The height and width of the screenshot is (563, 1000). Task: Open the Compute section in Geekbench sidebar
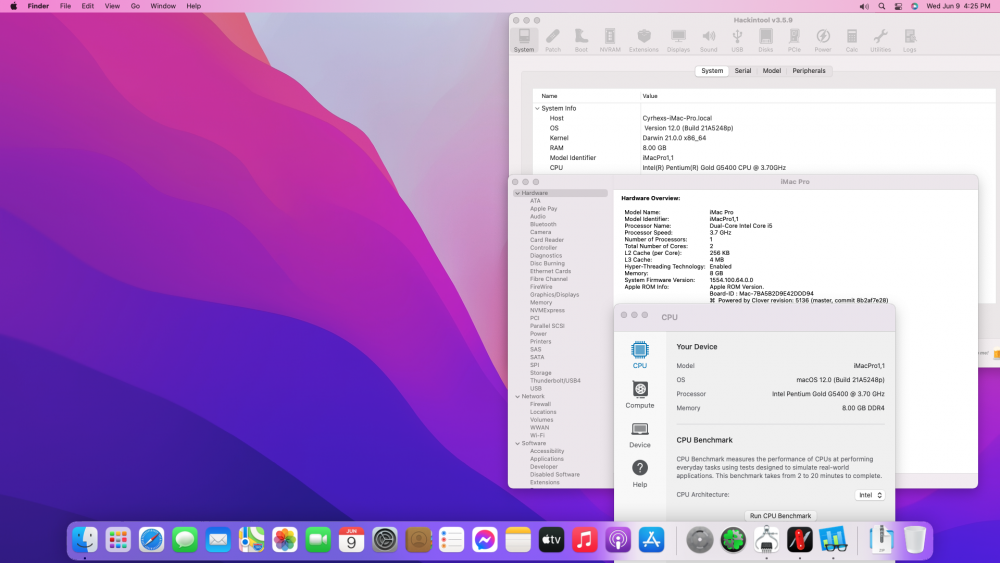640,395
